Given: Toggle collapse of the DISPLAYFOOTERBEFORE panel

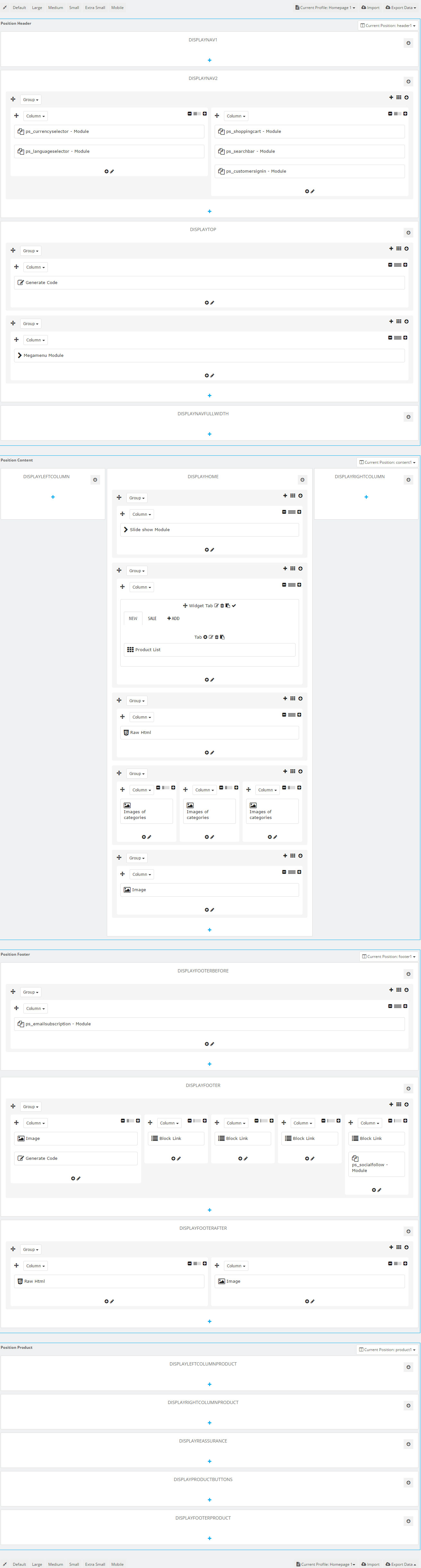Looking at the screenshot, I should click(408, 974).
